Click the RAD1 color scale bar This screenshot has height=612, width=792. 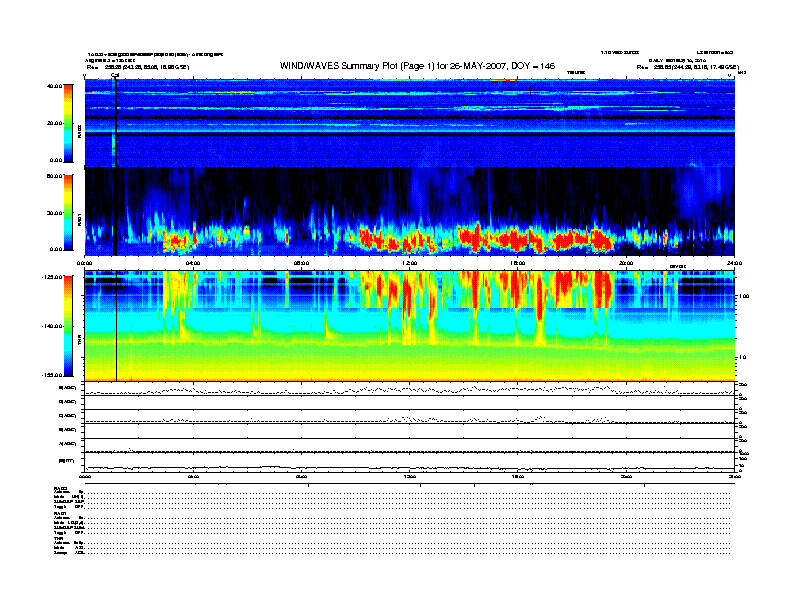(68, 212)
